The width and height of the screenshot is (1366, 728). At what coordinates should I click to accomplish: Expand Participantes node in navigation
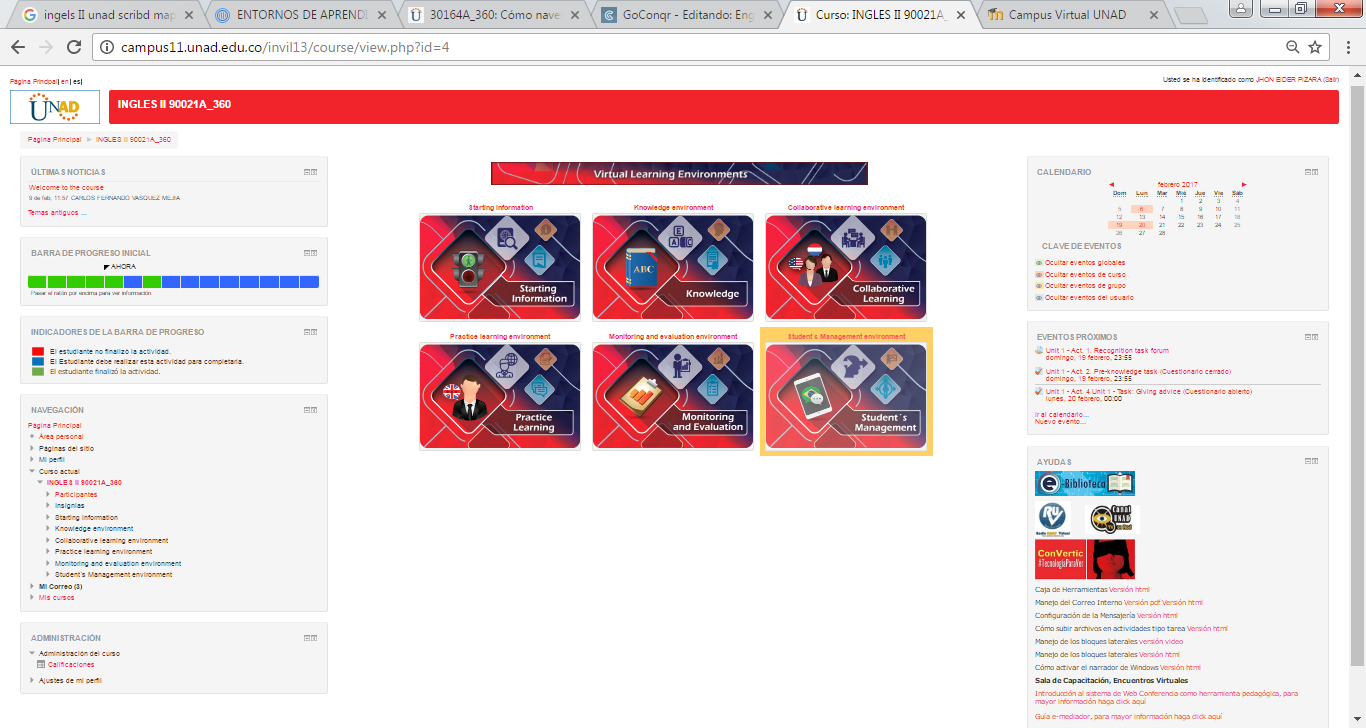48,494
